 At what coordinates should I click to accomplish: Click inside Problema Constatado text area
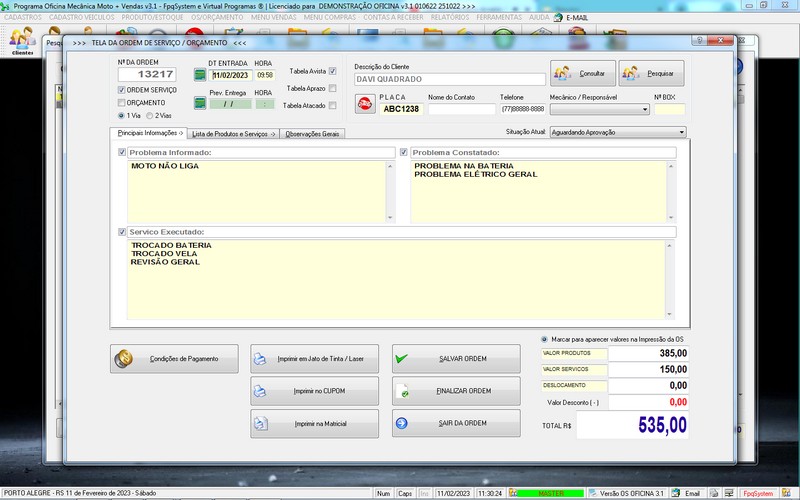pos(538,192)
